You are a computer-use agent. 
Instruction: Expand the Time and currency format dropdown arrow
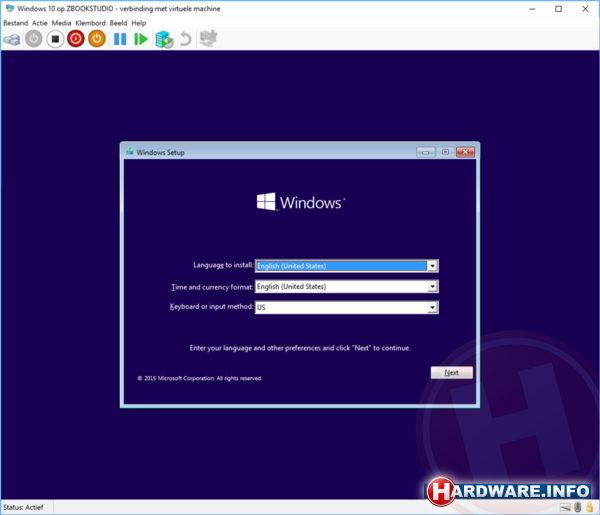(x=432, y=286)
